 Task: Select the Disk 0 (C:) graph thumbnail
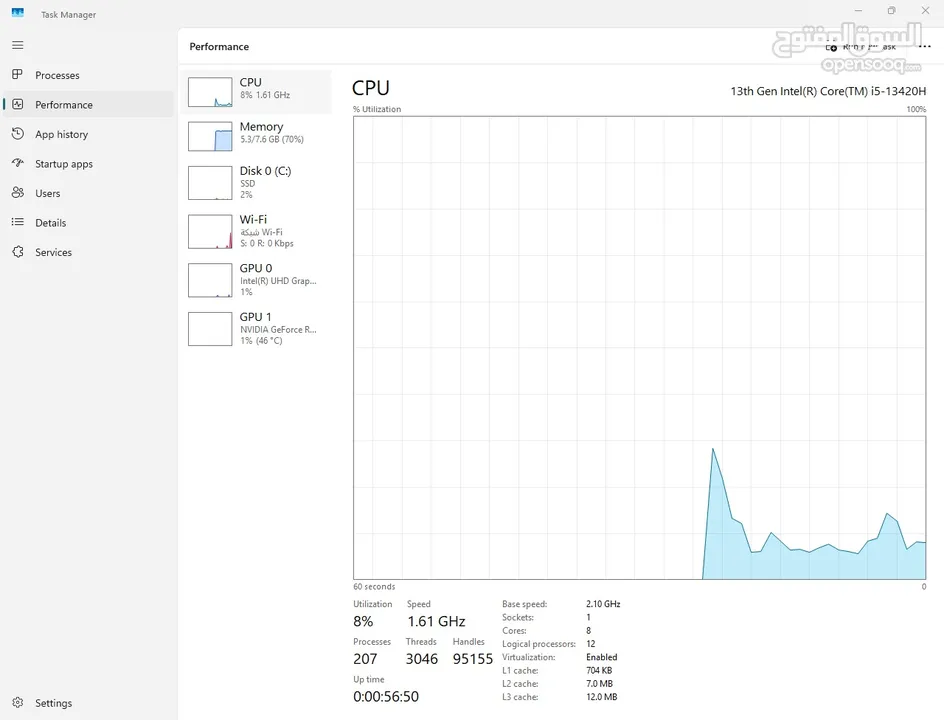[x=210, y=183]
